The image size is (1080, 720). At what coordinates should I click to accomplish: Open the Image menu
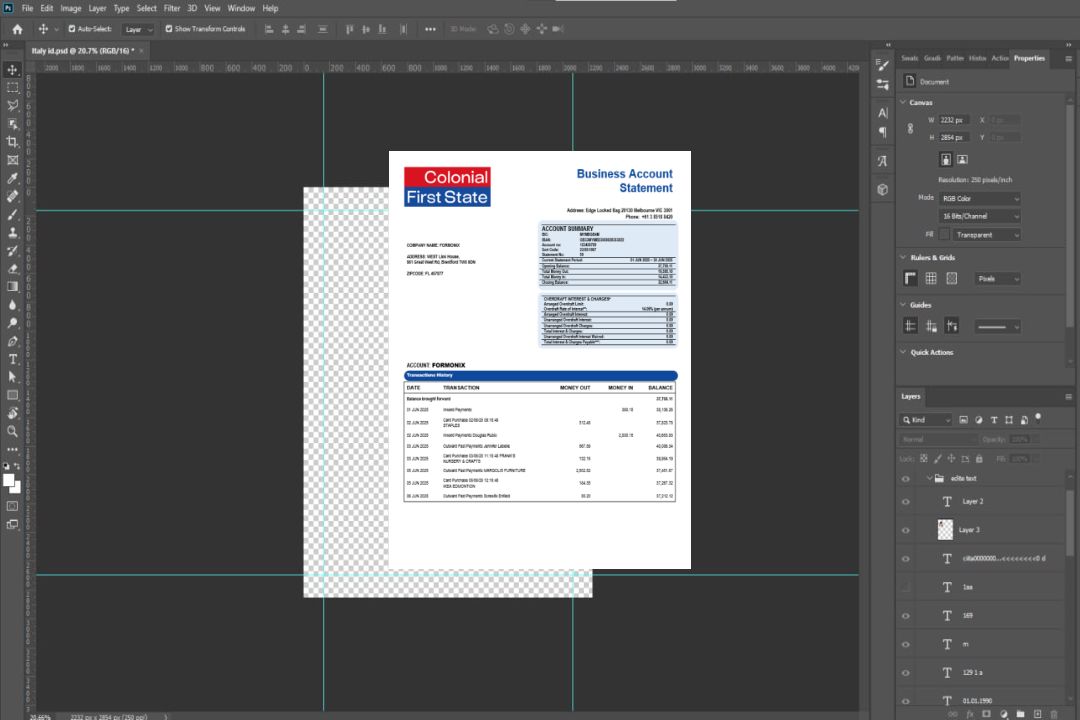pos(70,8)
